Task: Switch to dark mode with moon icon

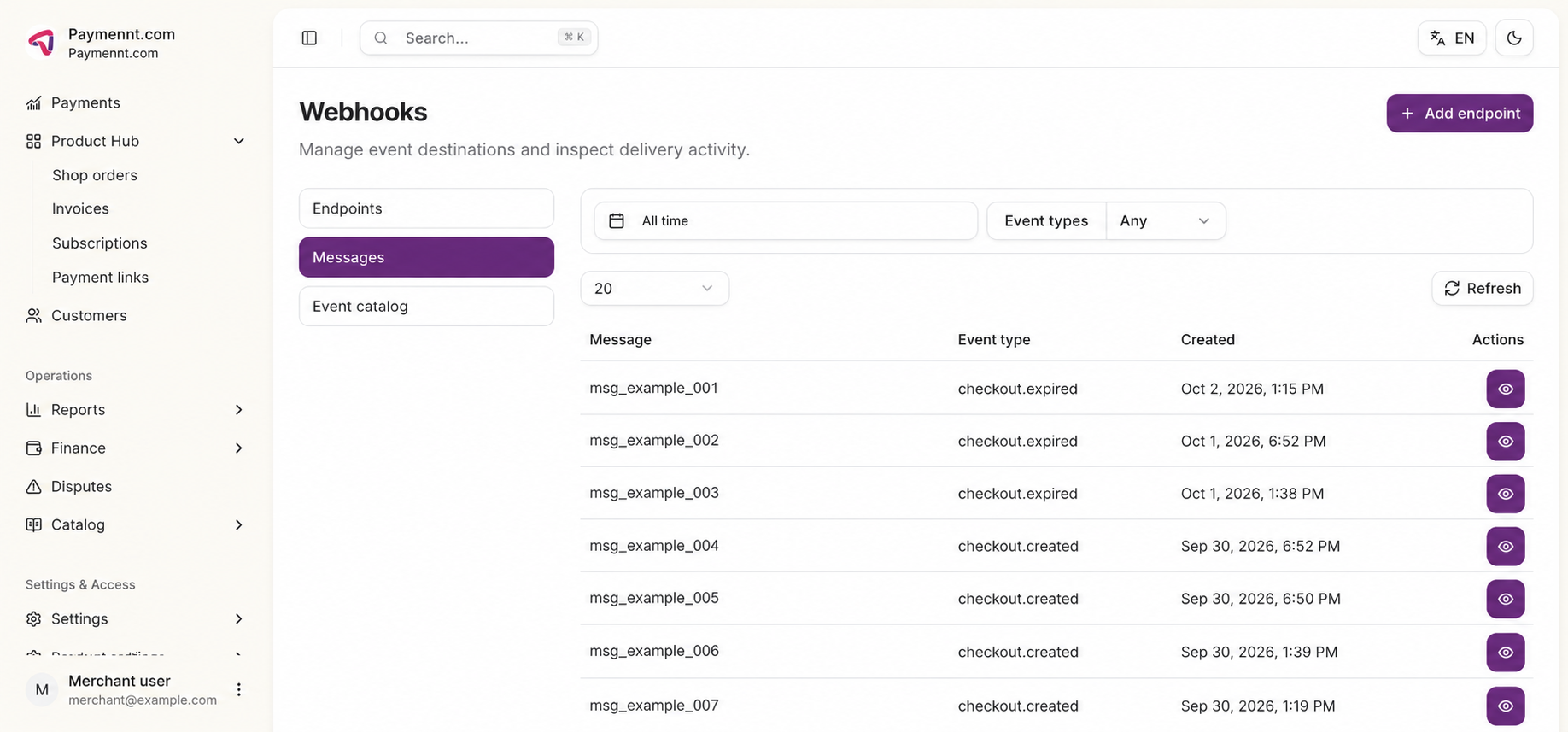Action: pyautogui.click(x=1514, y=38)
